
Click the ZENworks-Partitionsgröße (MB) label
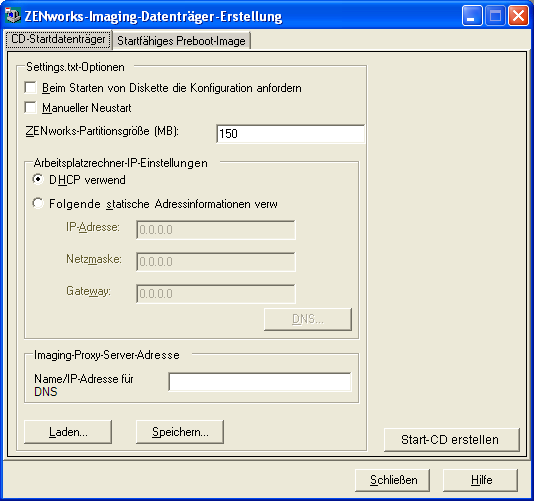coord(102,131)
